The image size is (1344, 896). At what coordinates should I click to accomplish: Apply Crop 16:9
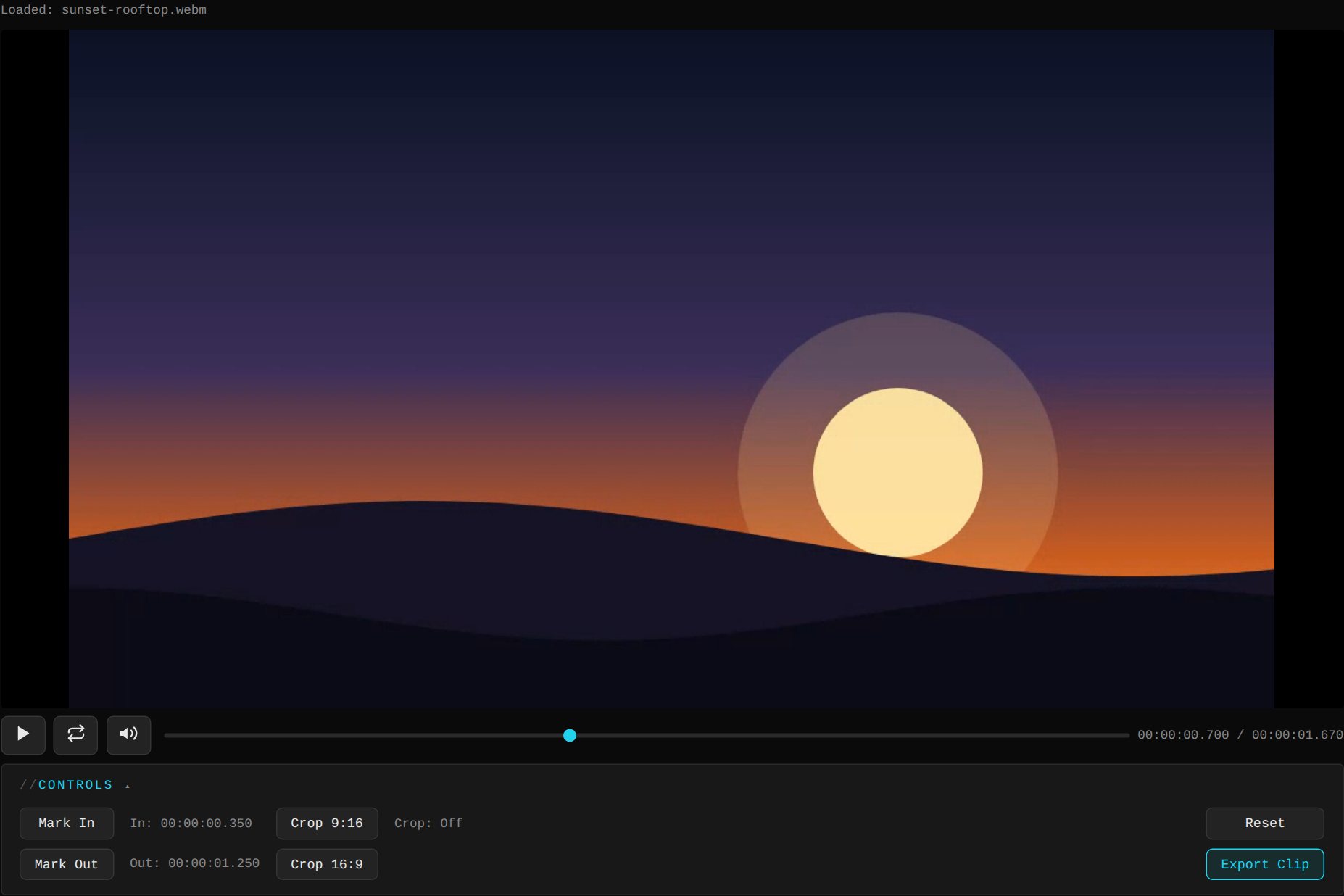[x=327, y=864]
